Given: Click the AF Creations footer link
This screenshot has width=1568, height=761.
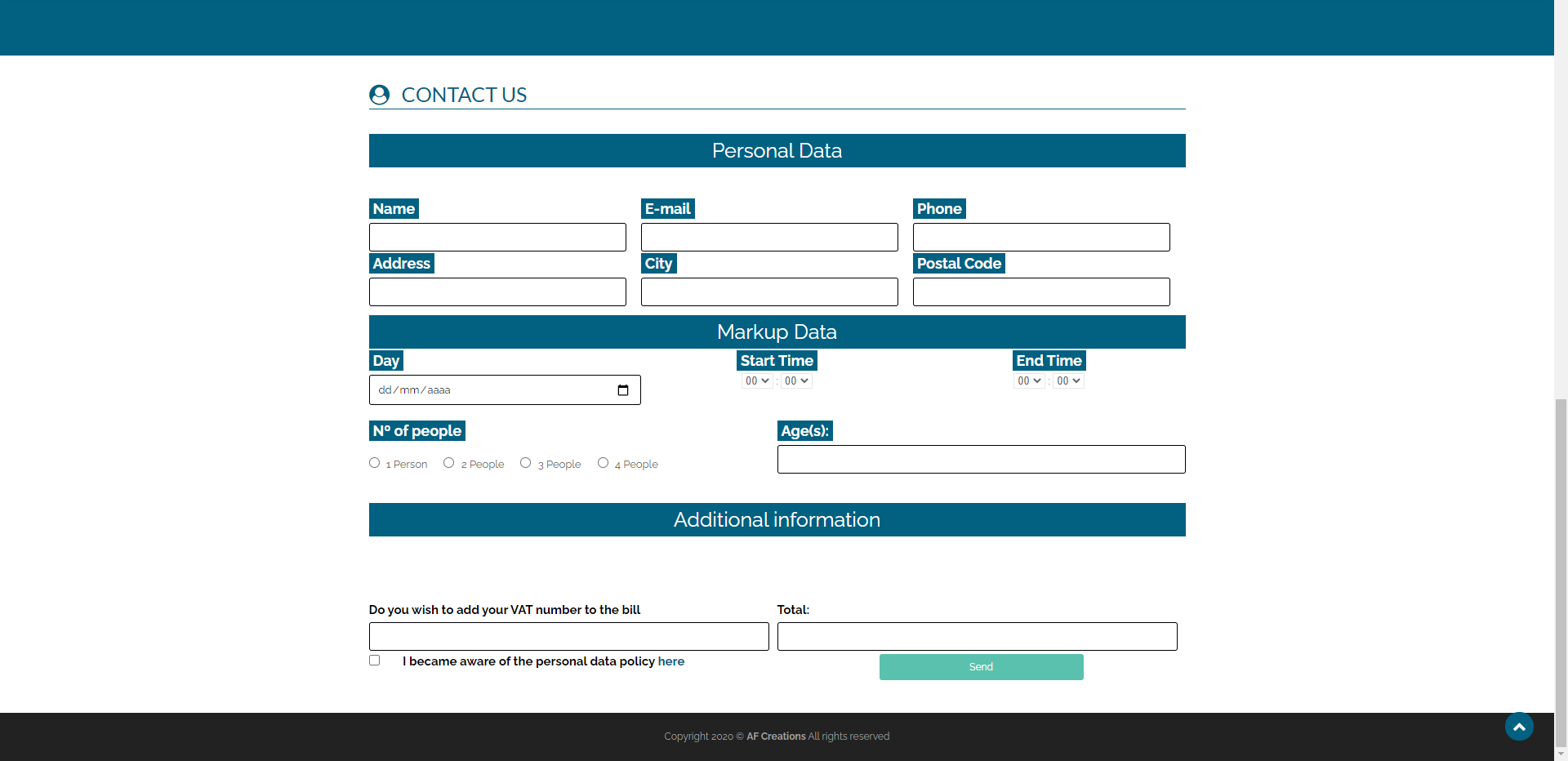Looking at the screenshot, I should click(x=776, y=737).
